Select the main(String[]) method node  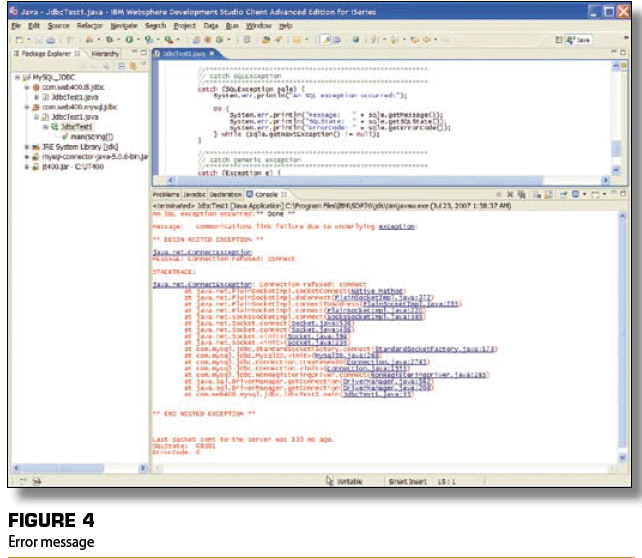[88, 137]
